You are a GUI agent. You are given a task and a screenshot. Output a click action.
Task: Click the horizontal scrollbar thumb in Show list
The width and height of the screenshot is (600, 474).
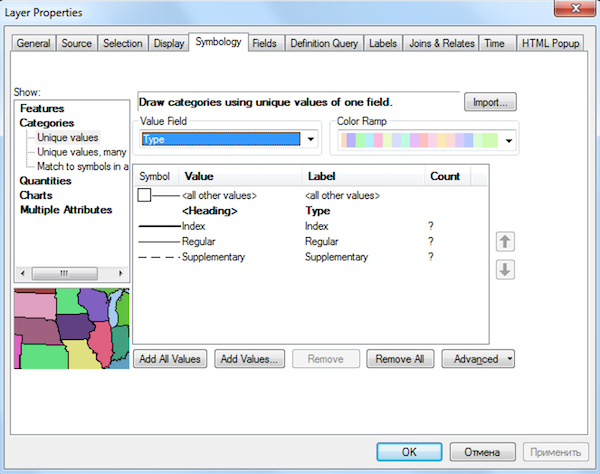point(64,273)
